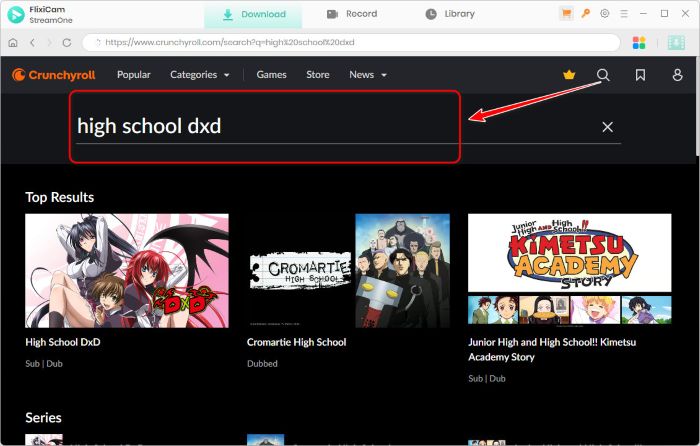Go to the Store link
Screen dimensions: 700x446
(317, 75)
